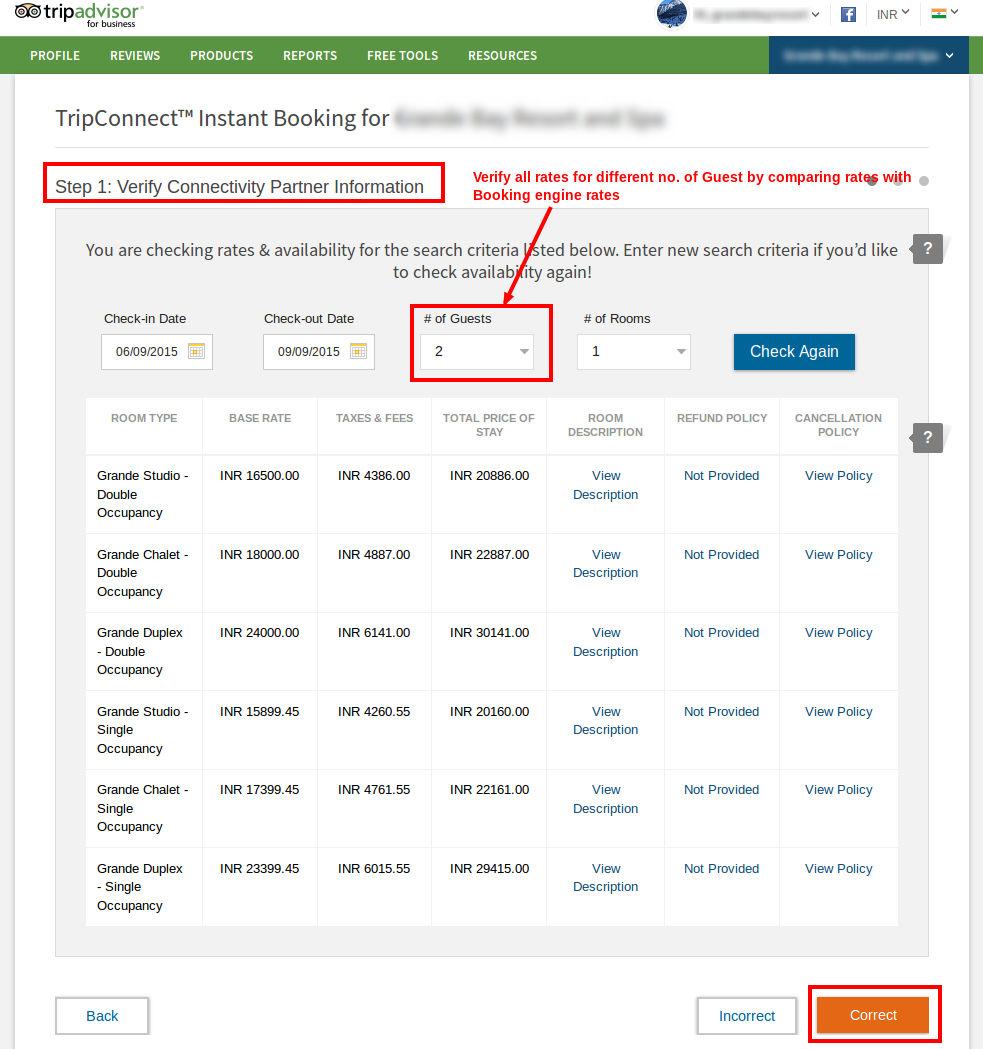The width and height of the screenshot is (983, 1049).
Task: Open the REPORTS menu
Action: tap(310, 56)
